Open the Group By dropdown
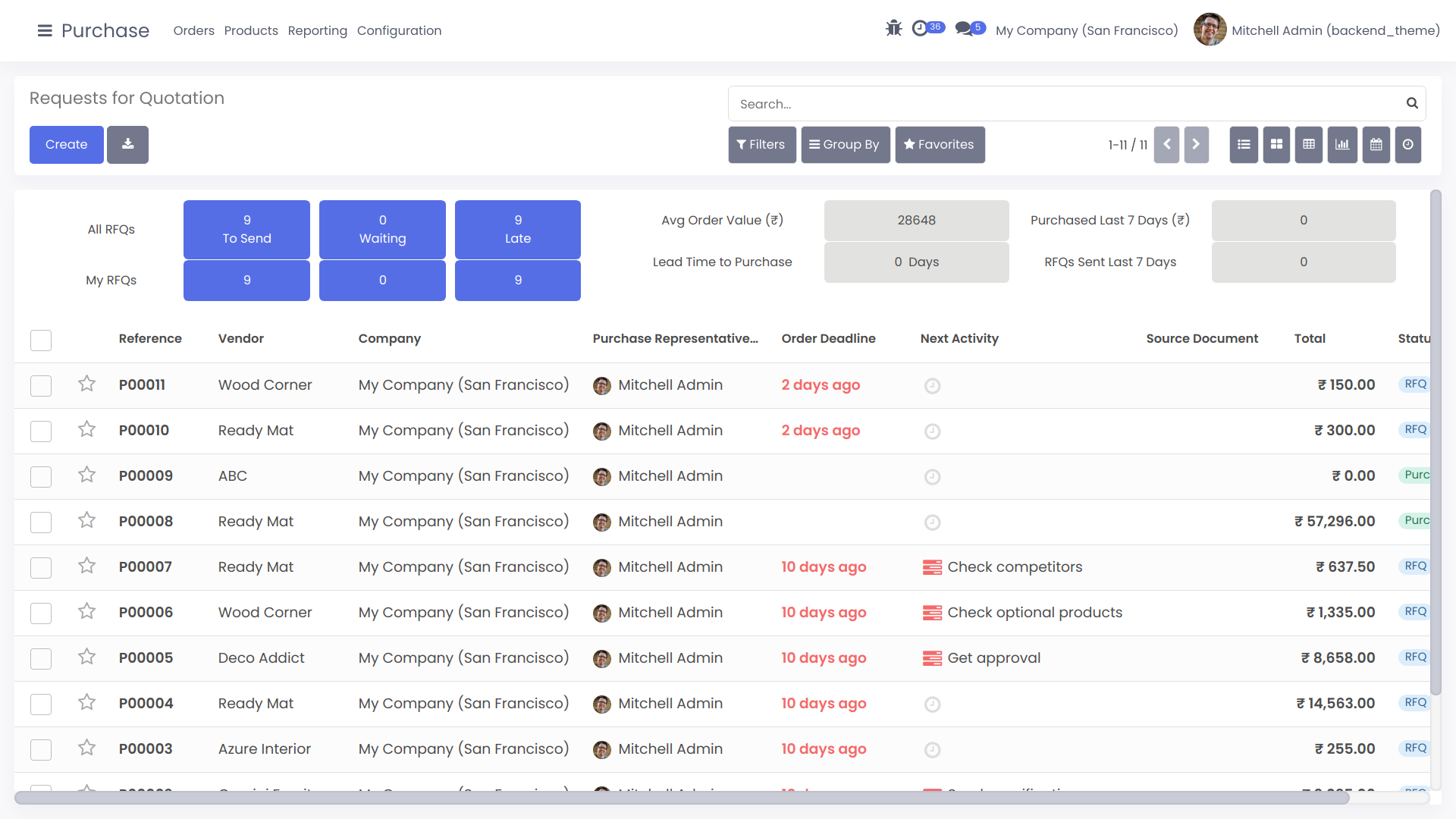 tap(845, 144)
